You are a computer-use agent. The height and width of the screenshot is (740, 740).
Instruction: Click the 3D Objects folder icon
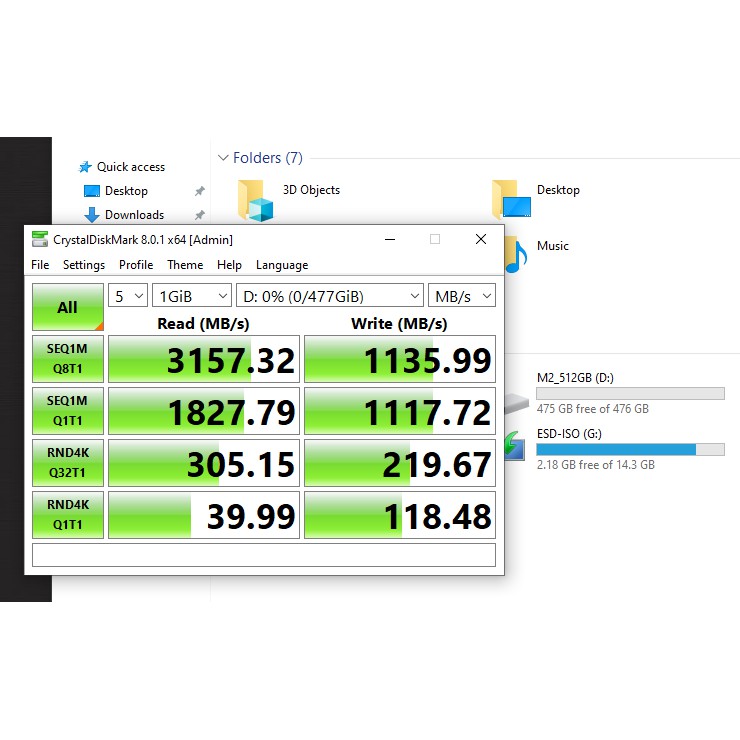pyautogui.click(x=255, y=200)
